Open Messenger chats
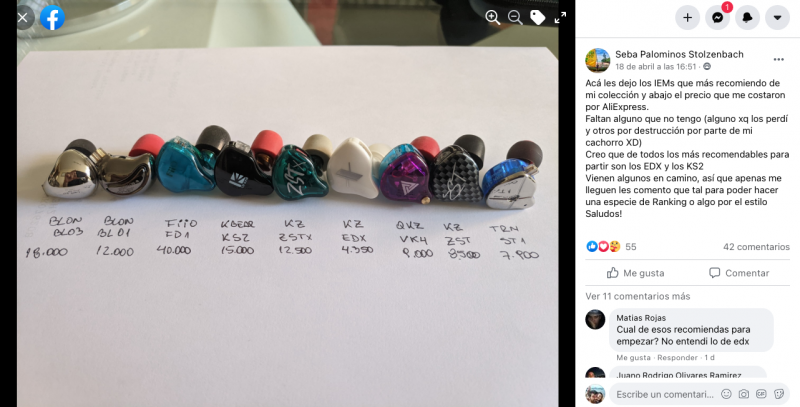 717,18
